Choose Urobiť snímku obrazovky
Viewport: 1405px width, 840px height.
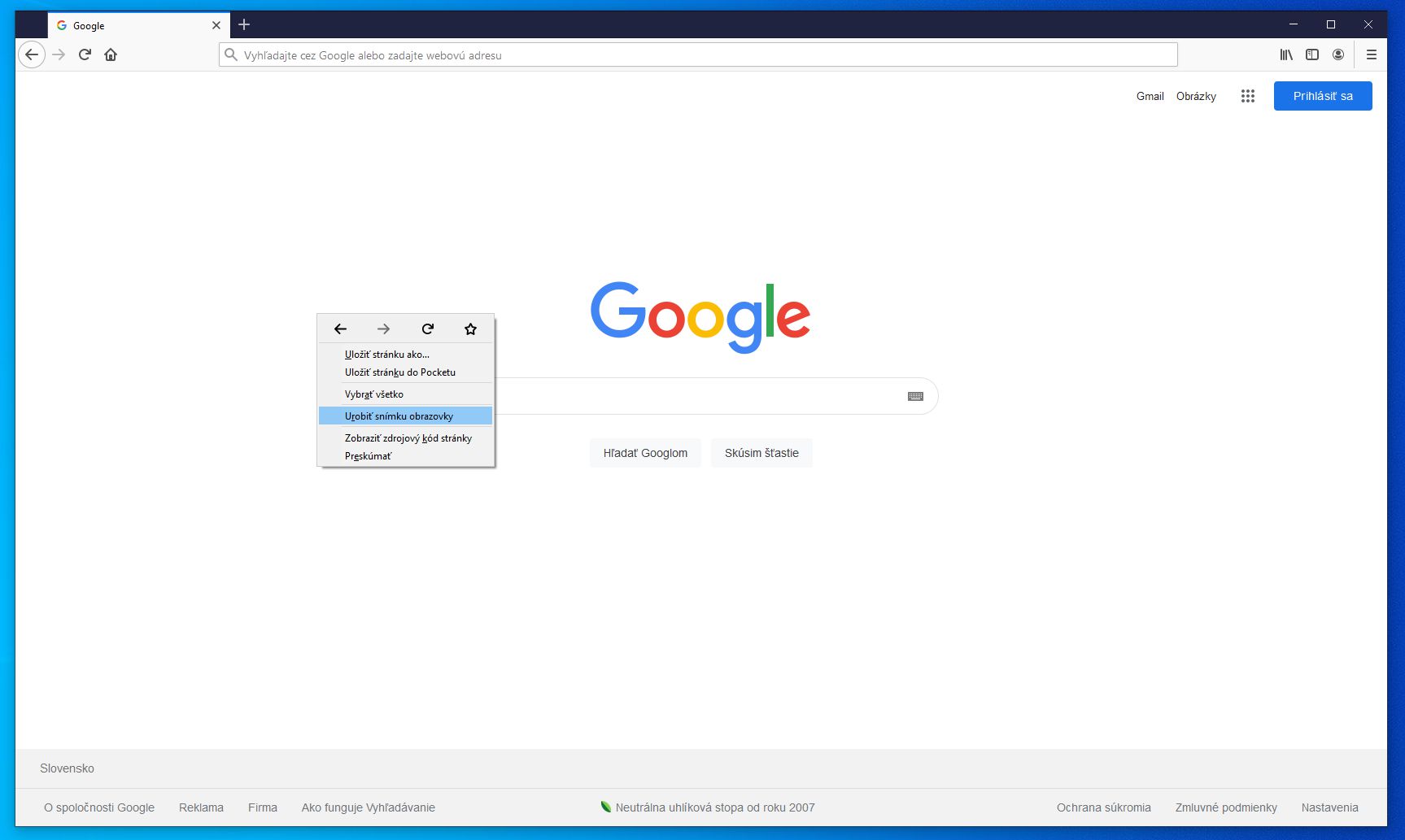tap(405, 416)
